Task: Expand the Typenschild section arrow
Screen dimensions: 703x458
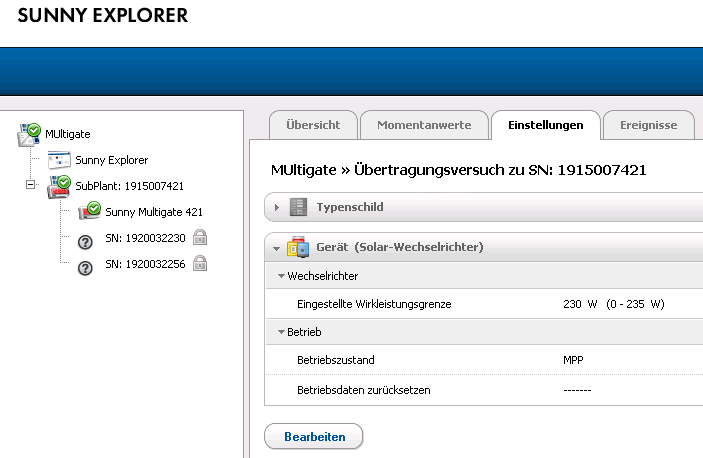Action: (277, 207)
